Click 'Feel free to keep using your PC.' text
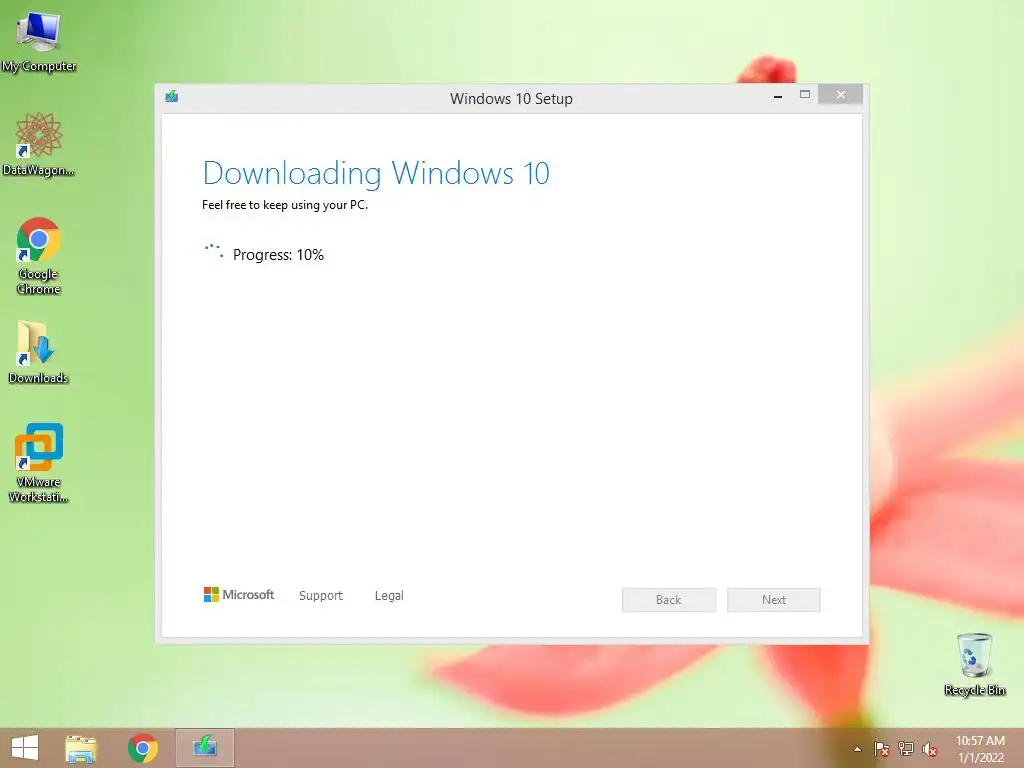This screenshot has width=1024, height=768. pos(285,205)
